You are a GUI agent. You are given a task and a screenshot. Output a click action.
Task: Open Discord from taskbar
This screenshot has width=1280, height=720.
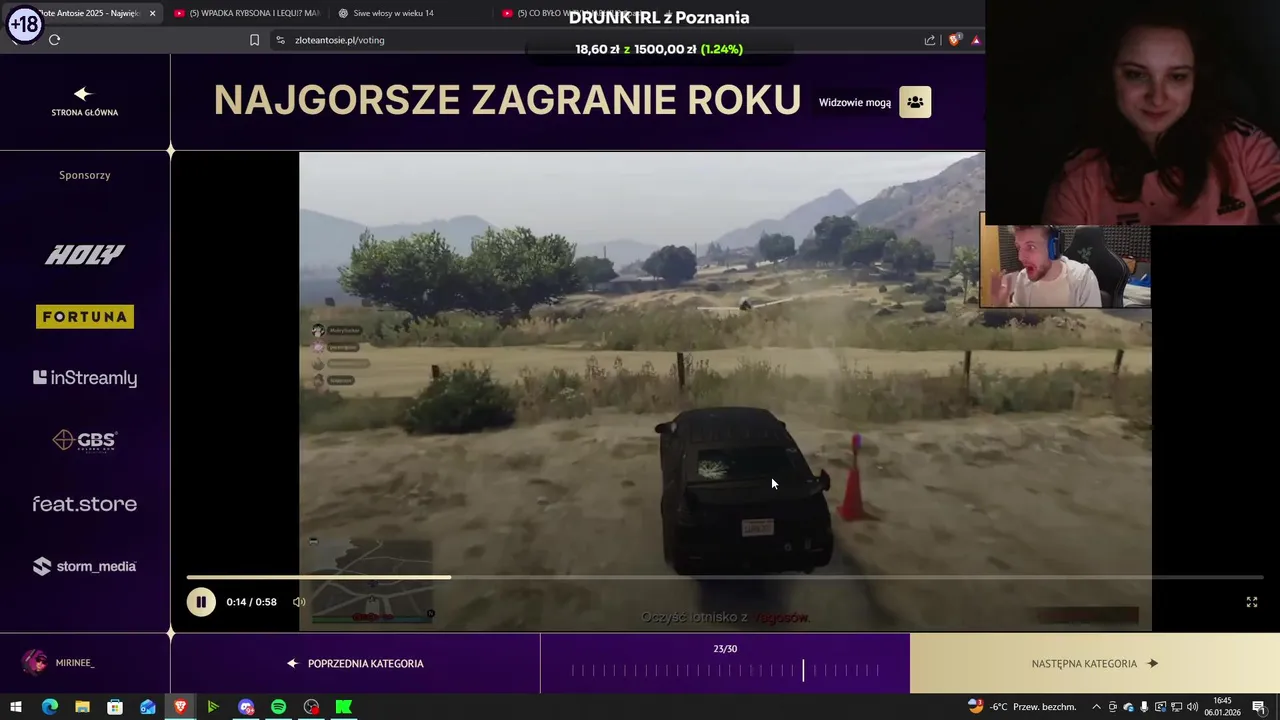(x=246, y=707)
